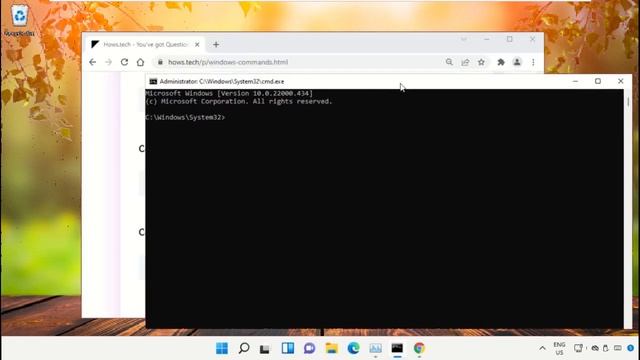Screen dimensions: 640x360
Task: Click the C:\Windows\System32> prompt line
Action: (185, 118)
